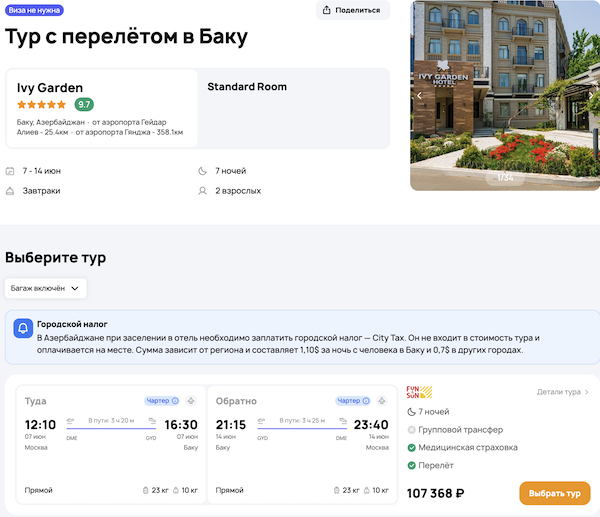600x517 pixels.
Task: Click the Групповой трансфер grey checkmark
Action: pyautogui.click(x=411, y=429)
